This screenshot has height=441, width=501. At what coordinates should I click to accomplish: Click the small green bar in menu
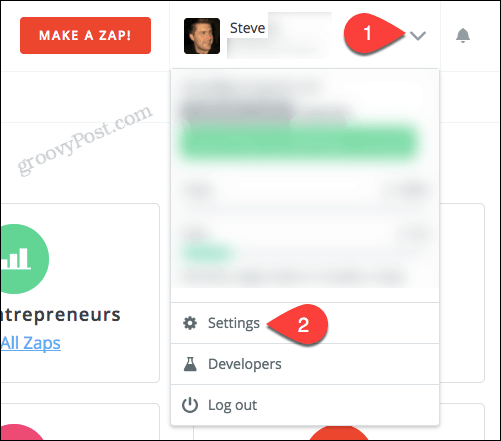click(207, 253)
